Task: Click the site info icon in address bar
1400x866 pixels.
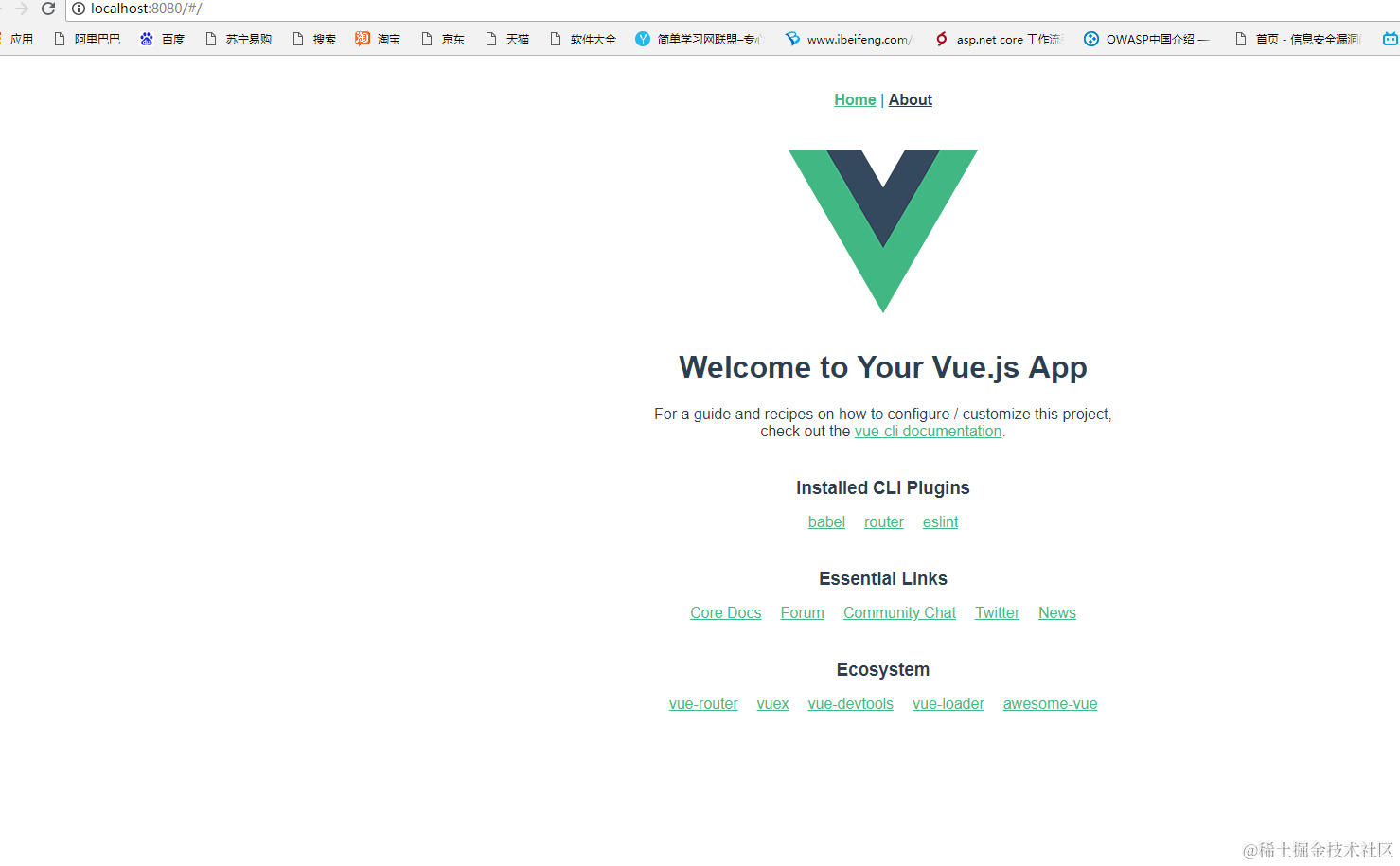Action: (79, 9)
